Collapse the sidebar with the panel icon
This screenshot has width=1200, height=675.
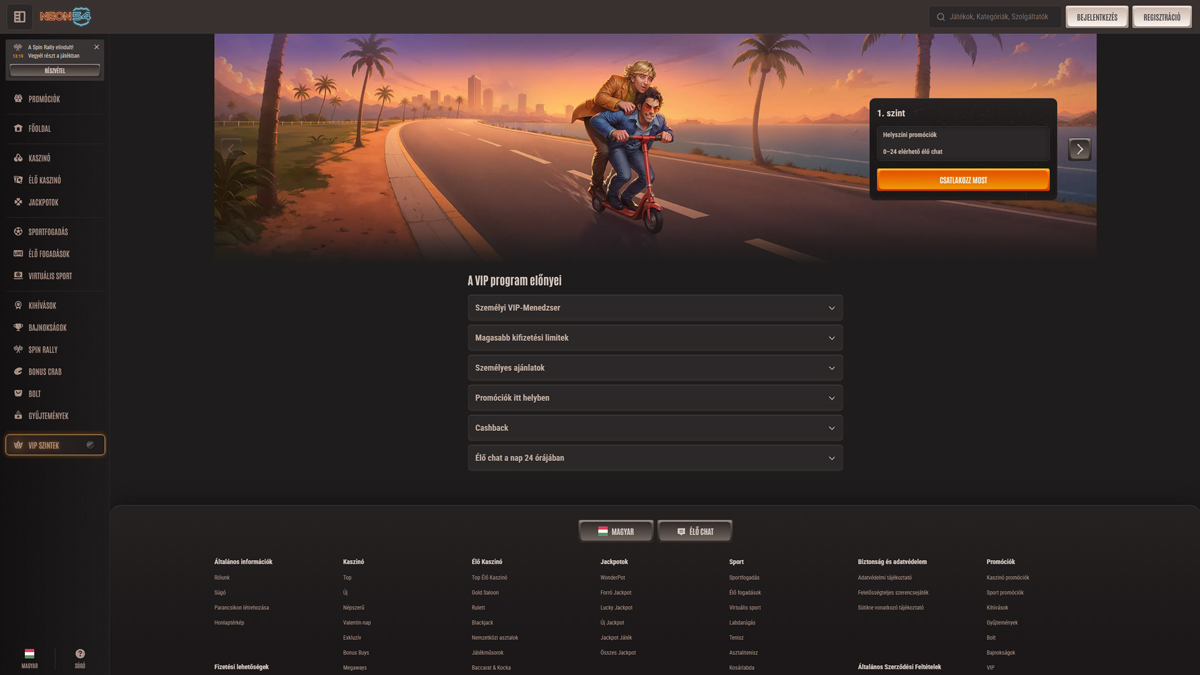(x=19, y=17)
